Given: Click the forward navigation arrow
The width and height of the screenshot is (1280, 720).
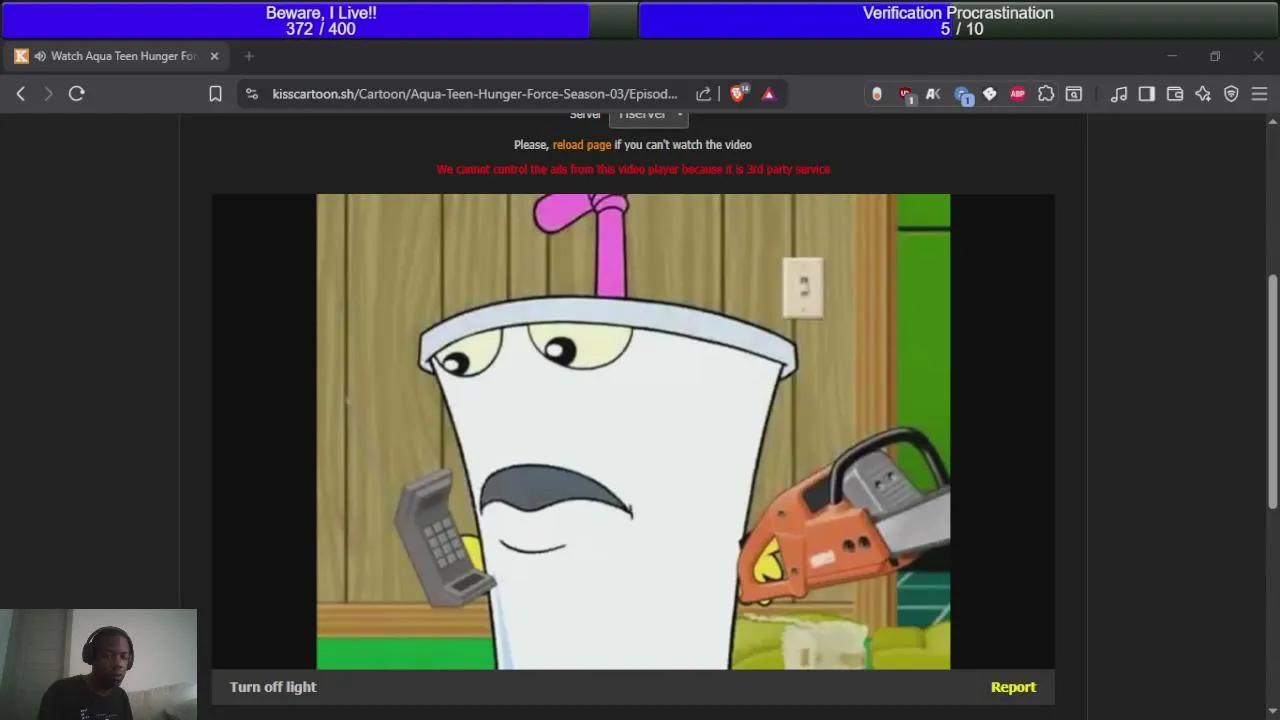Looking at the screenshot, I should tap(48, 94).
